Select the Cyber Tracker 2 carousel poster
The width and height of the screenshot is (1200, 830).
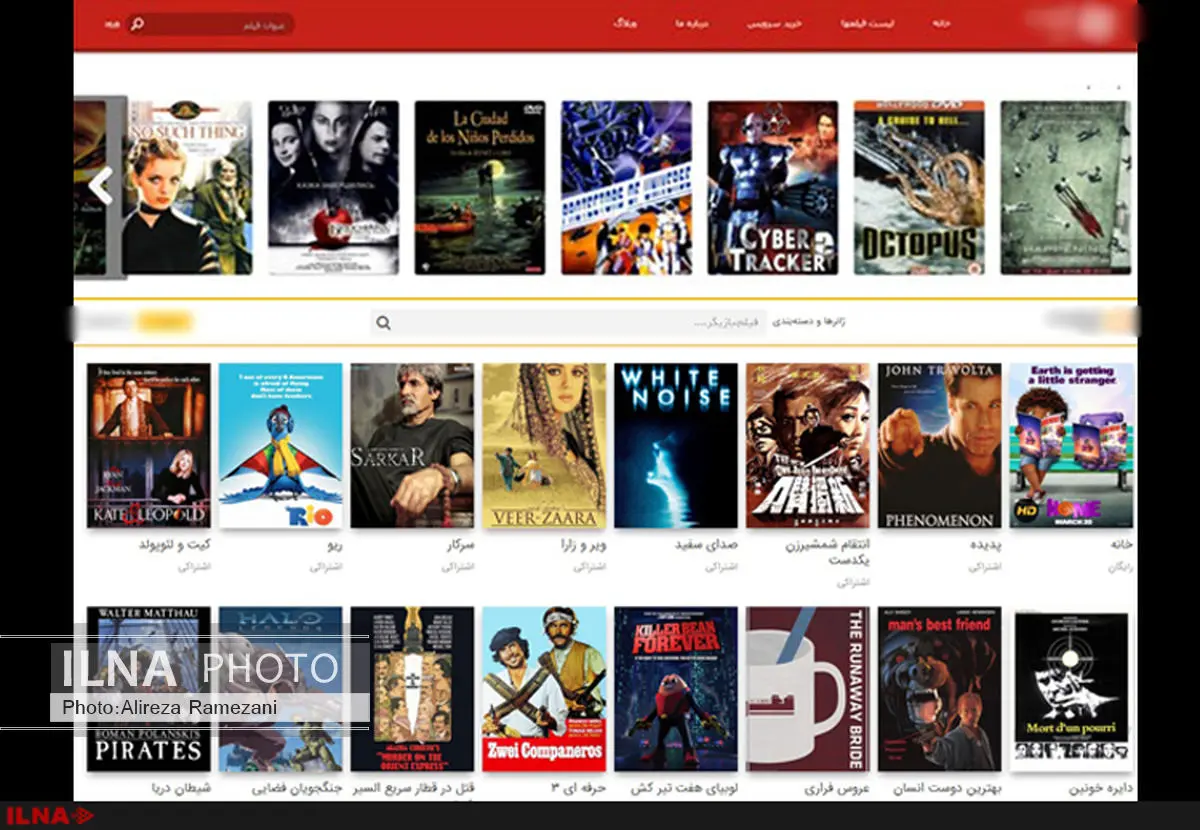coord(772,187)
